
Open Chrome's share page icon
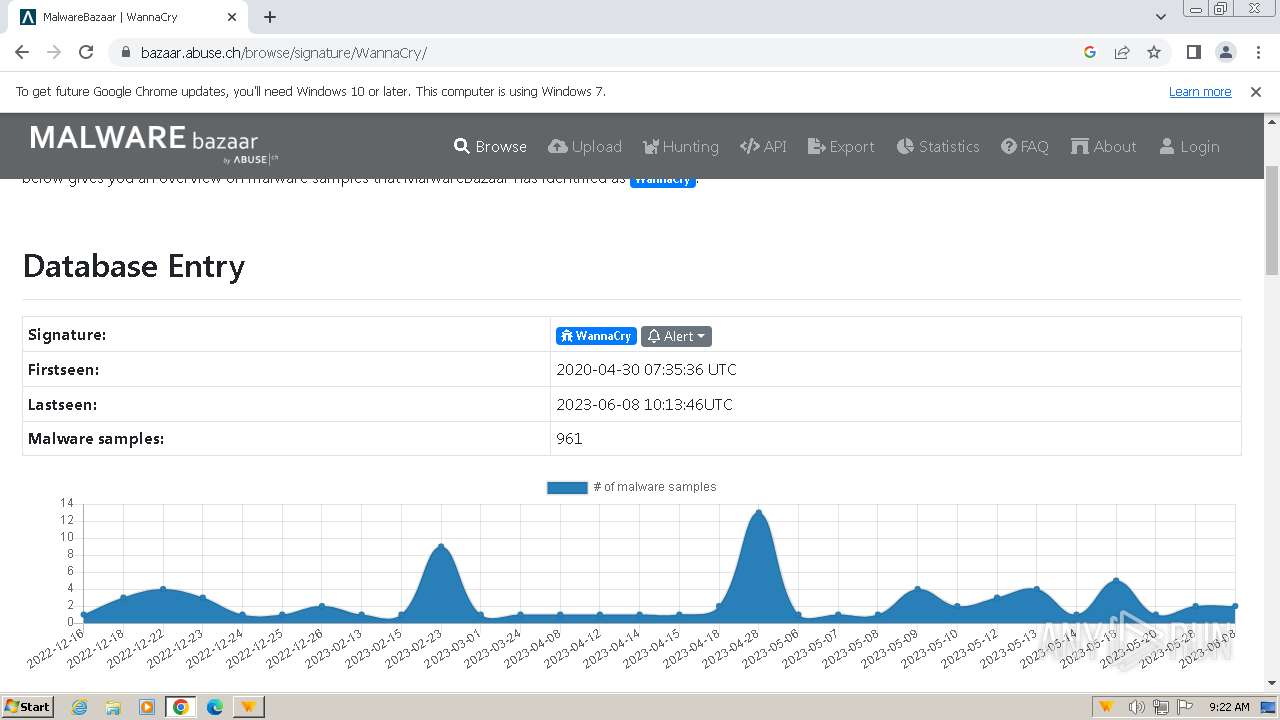[x=1122, y=52]
